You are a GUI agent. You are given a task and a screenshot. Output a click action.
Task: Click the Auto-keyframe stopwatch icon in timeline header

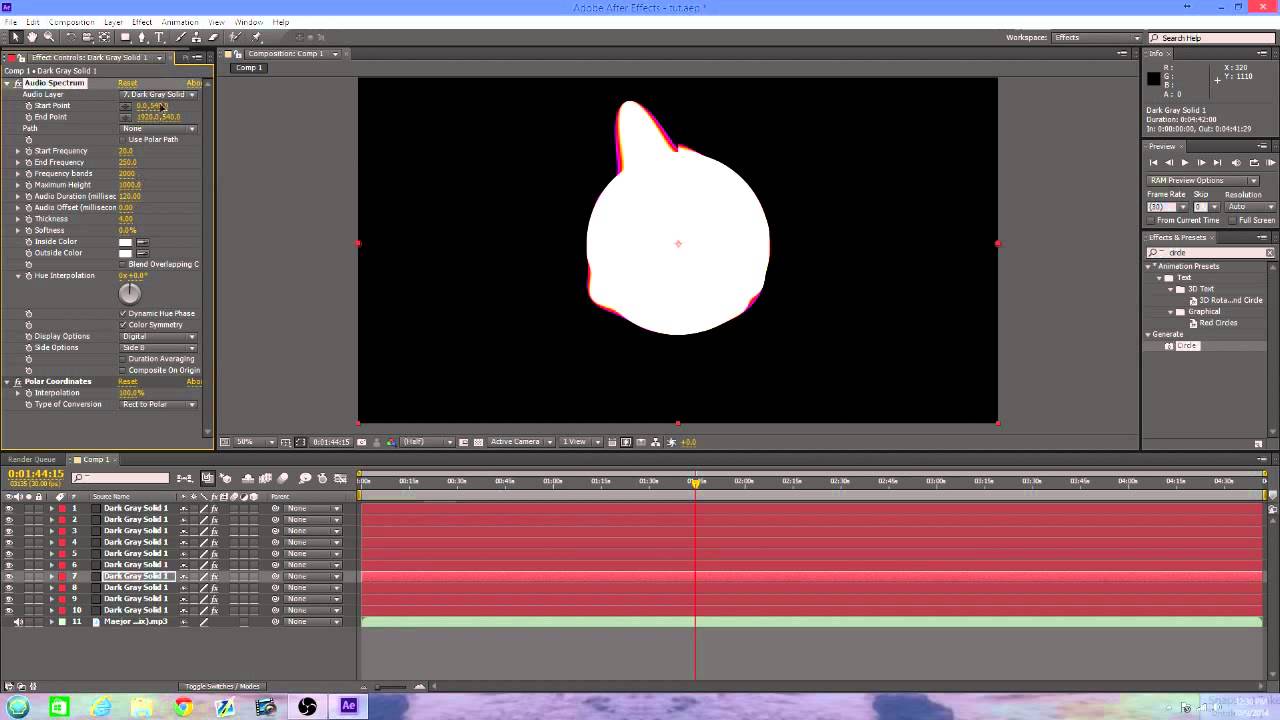[322, 478]
